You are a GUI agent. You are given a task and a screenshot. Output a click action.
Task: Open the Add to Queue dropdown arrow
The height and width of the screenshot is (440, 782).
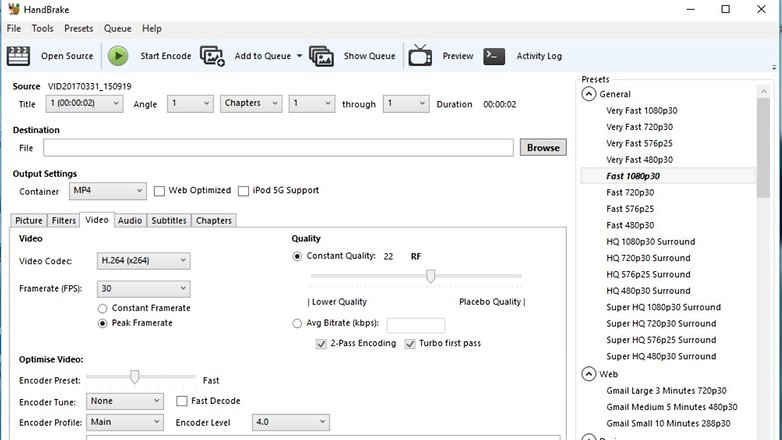point(299,56)
